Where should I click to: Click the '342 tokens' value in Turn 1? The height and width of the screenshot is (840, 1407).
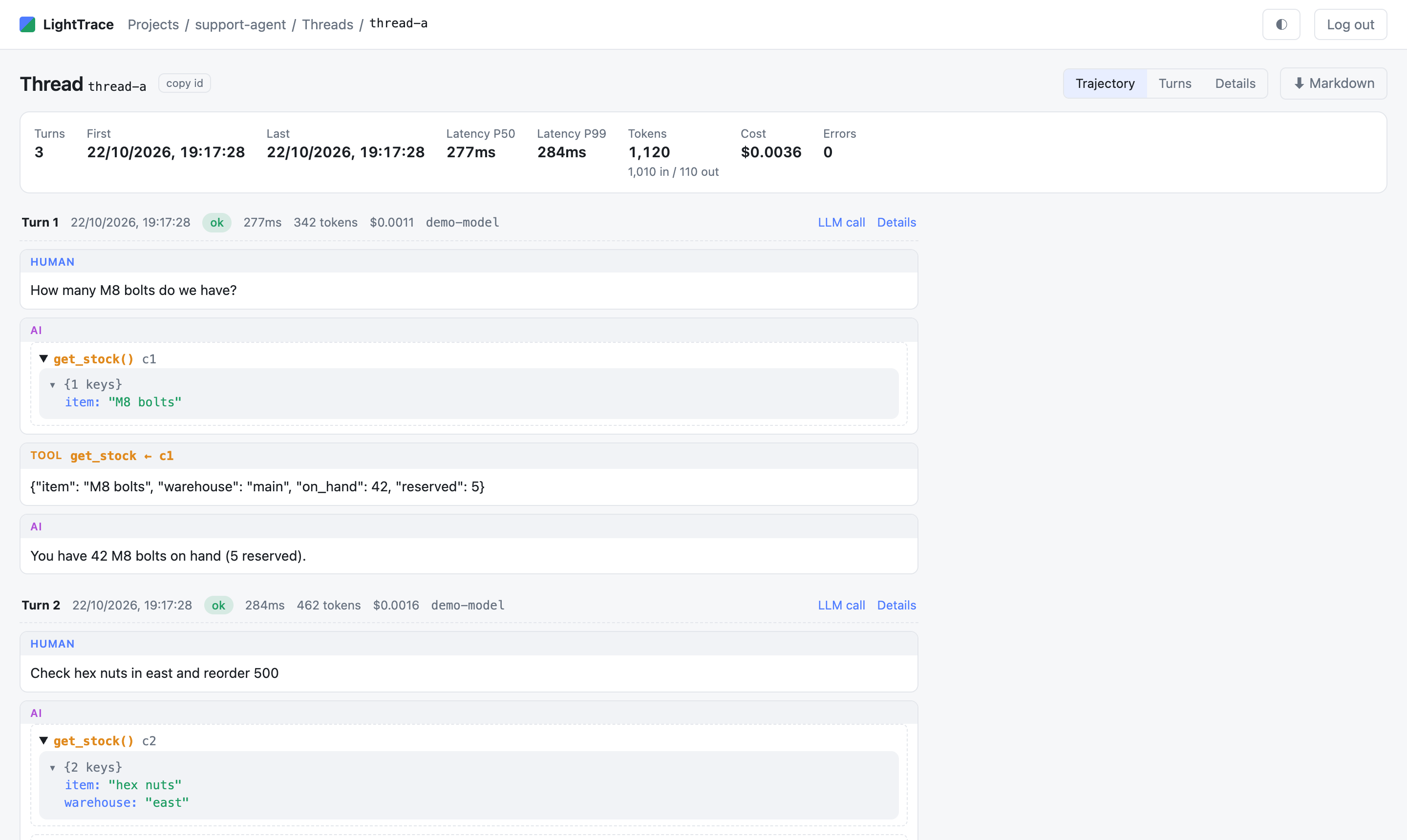tap(325, 222)
